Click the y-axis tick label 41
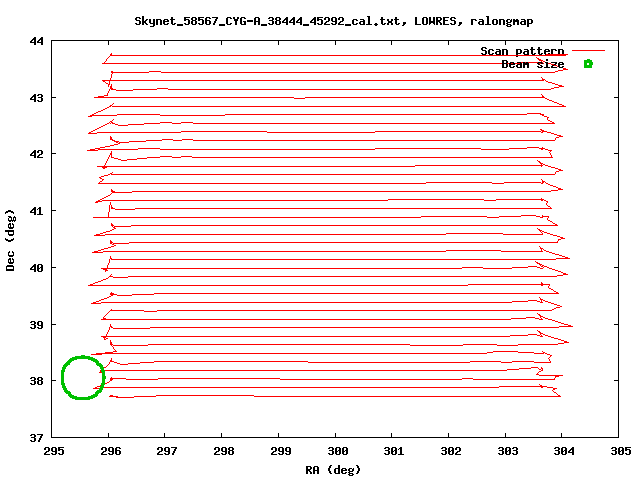 pos(36,211)
